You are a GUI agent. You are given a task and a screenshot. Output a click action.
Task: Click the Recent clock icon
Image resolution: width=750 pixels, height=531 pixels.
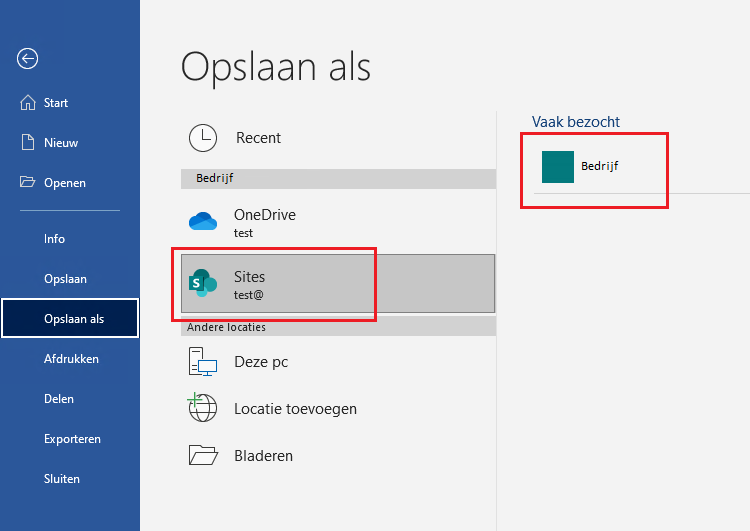pos(203,138)
